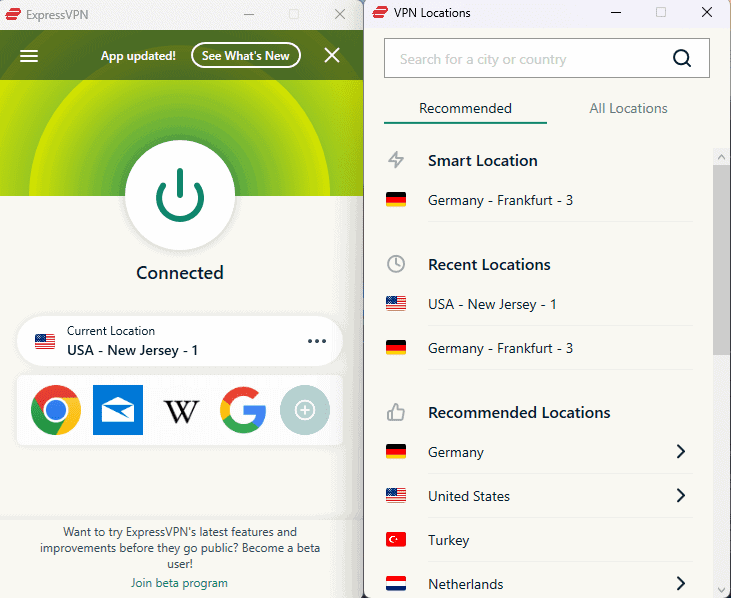Select the Current Location USA - New Jersey - 1 card
The width and height of the screenshot is (731, 598).
coord(179,341)
